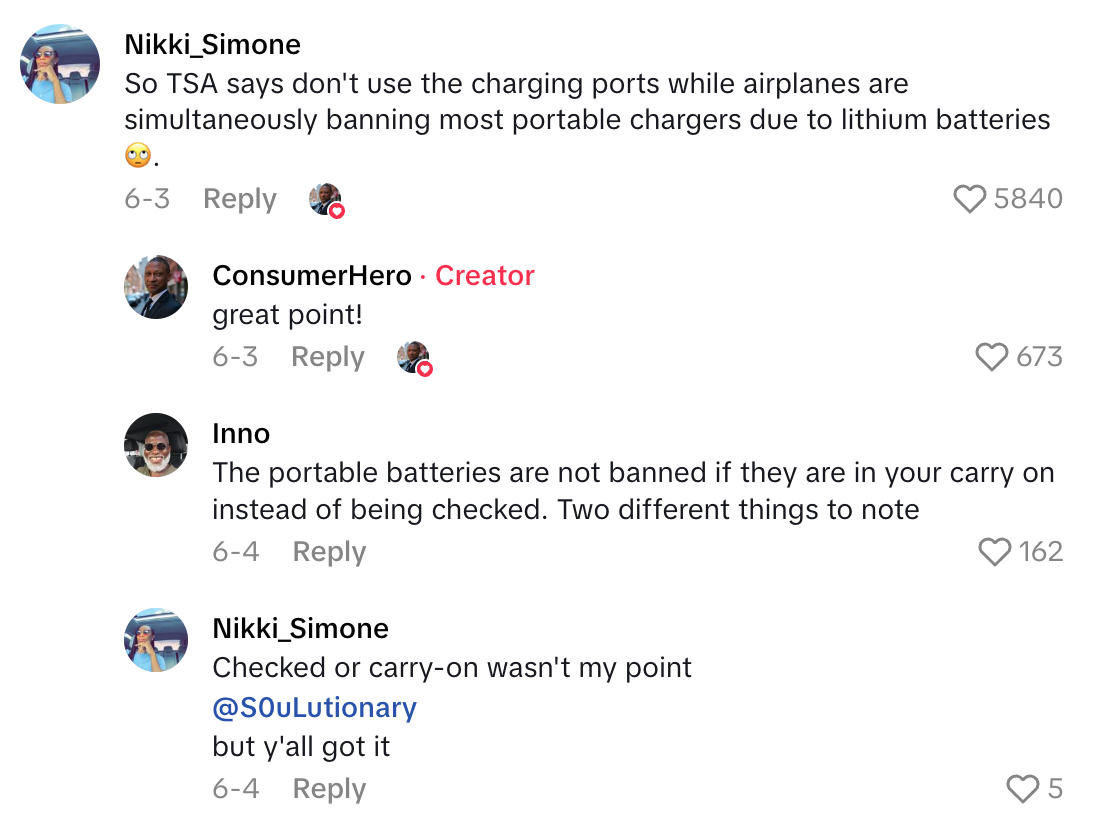Unlike Nikki_Simone's bottom comment showing 5 likes
This screenshot has width=1100, height=828.
pyautogui.click(x=1022, y=789)
